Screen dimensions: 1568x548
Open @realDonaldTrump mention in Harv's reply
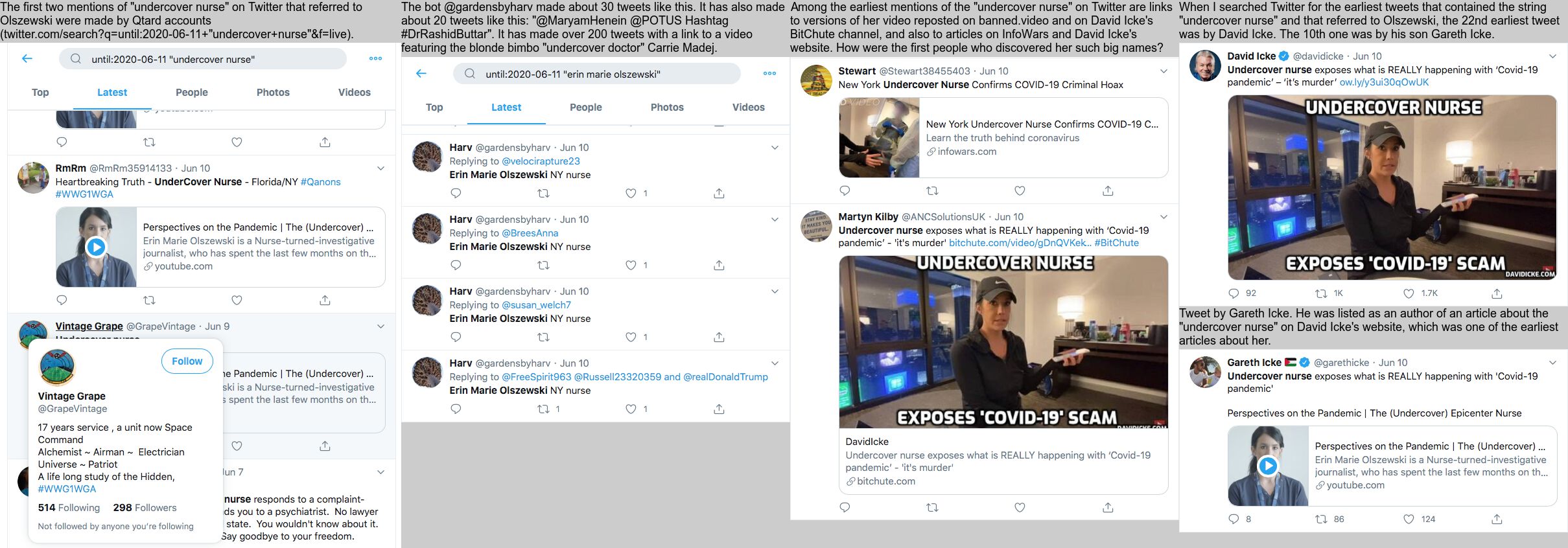[725, 377]
